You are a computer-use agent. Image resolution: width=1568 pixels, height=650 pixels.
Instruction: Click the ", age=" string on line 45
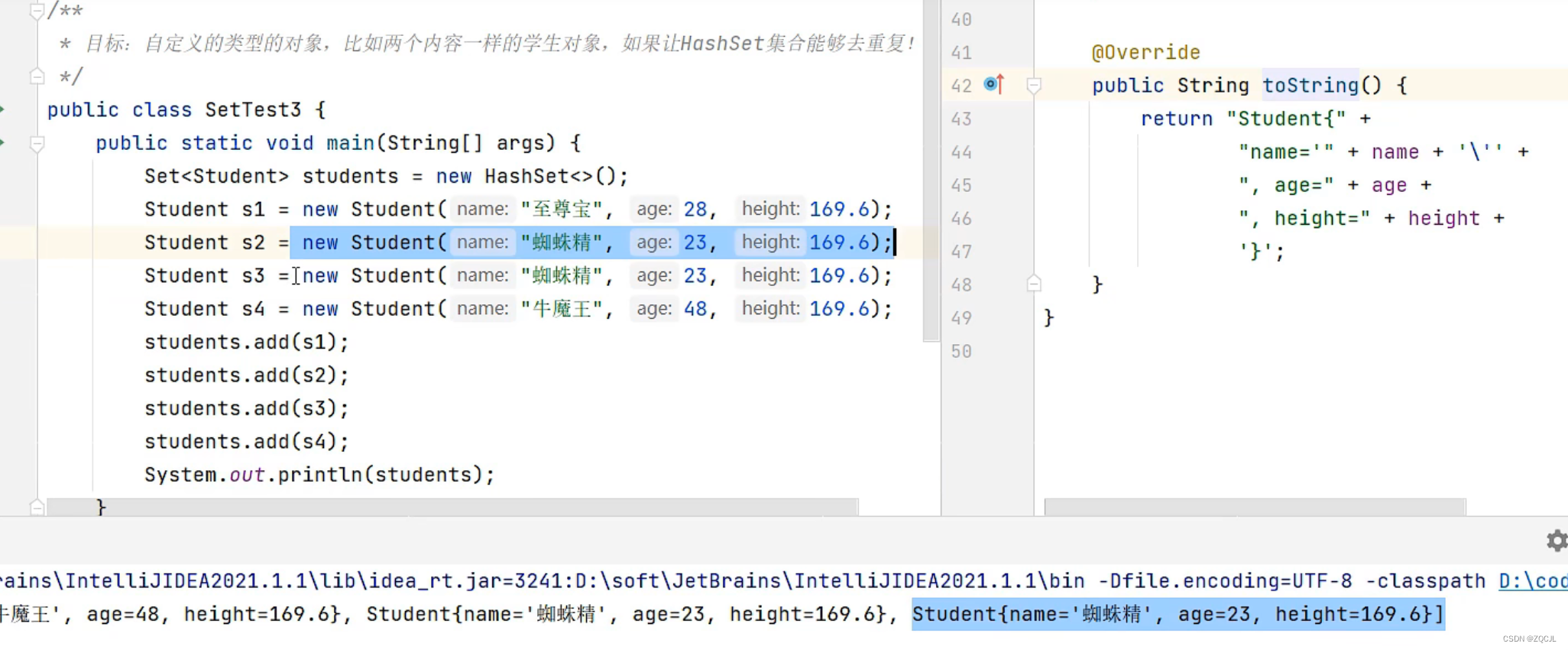pos(1286,185)
